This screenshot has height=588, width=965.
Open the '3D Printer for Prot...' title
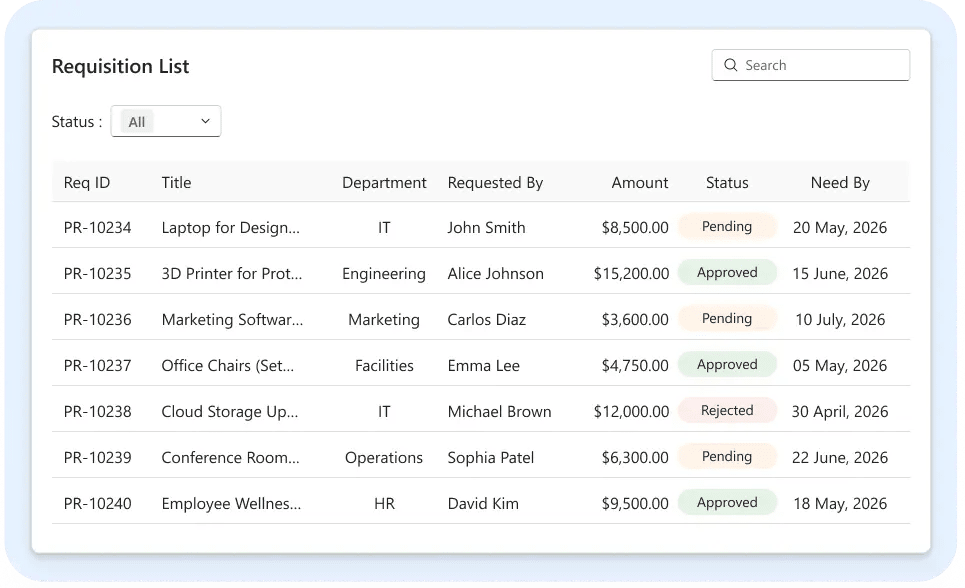[232, 273]
